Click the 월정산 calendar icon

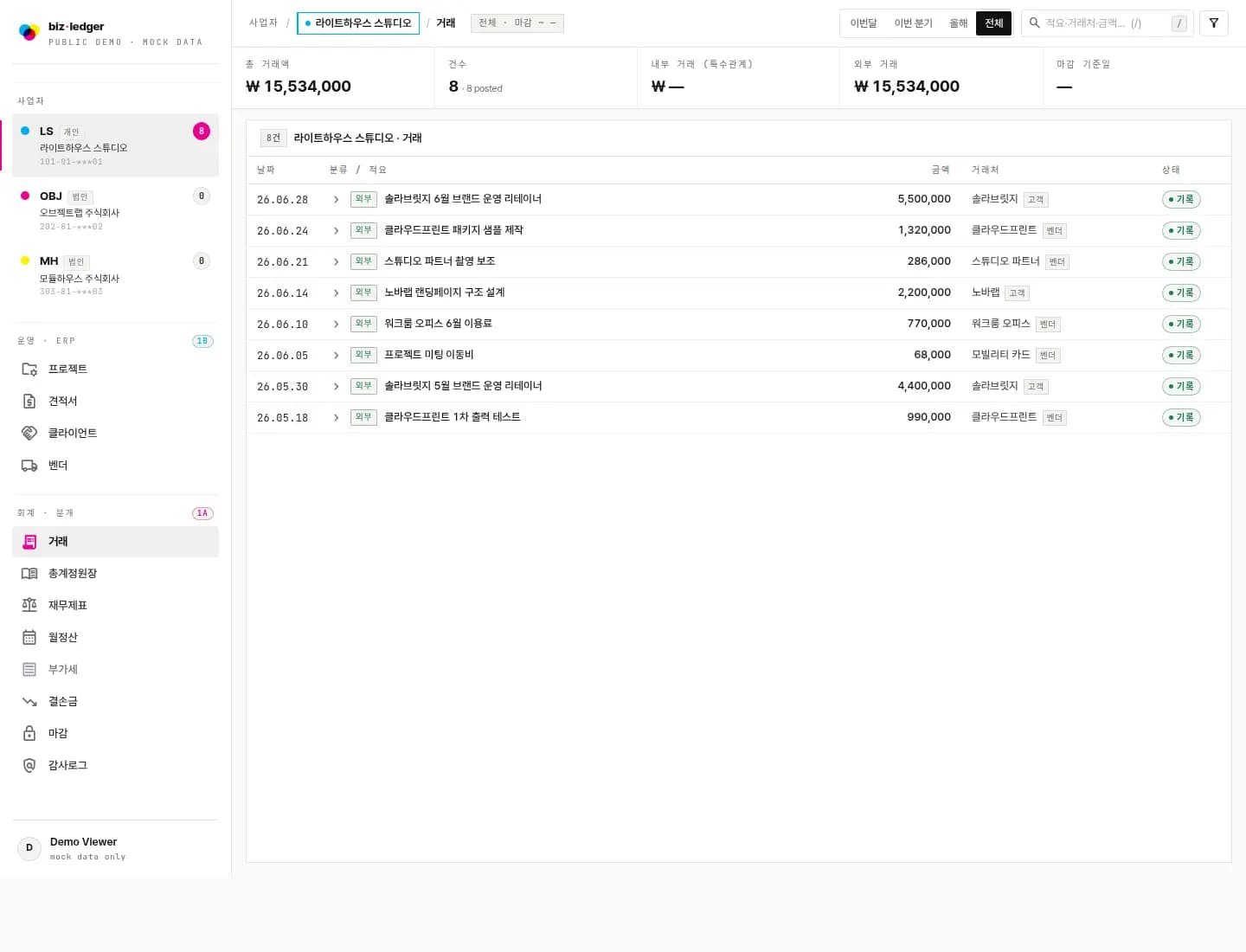[29, 638]
